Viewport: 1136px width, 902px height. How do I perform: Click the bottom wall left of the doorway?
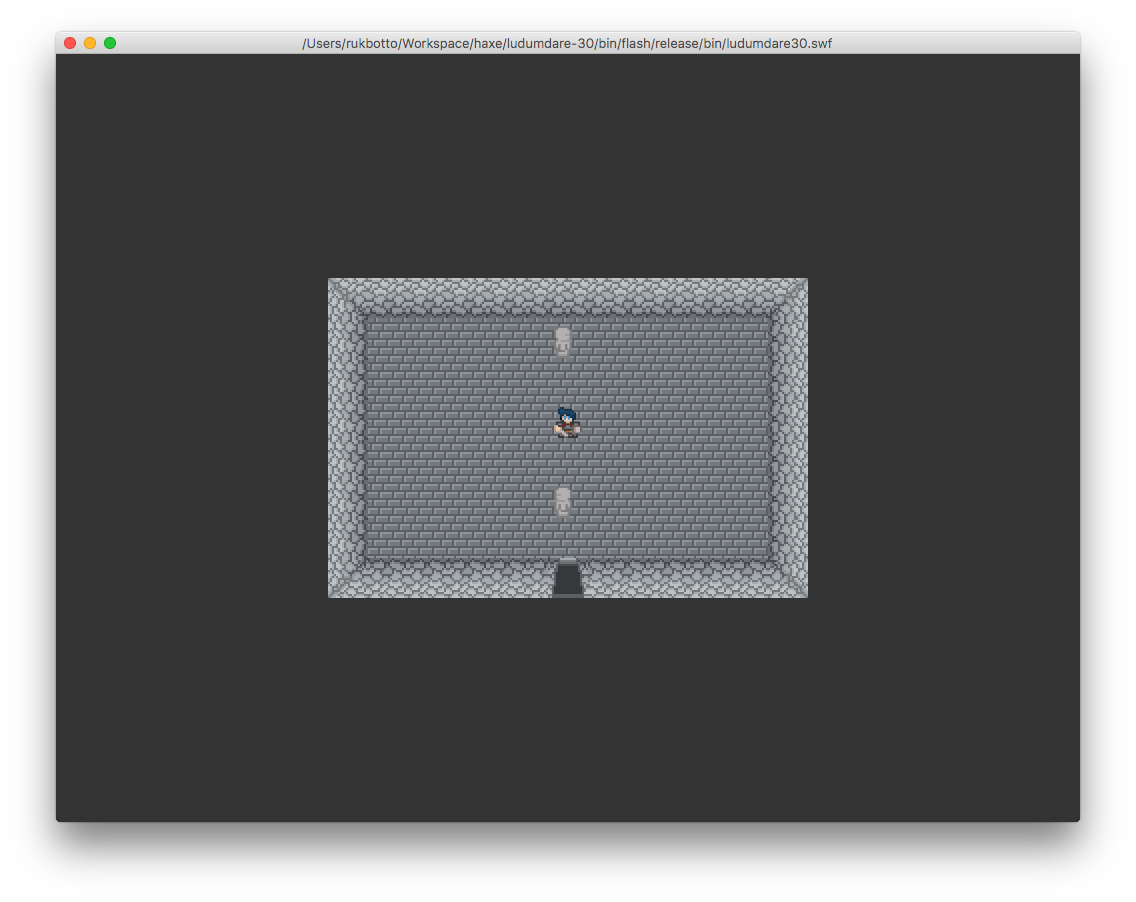click(450, 580)
